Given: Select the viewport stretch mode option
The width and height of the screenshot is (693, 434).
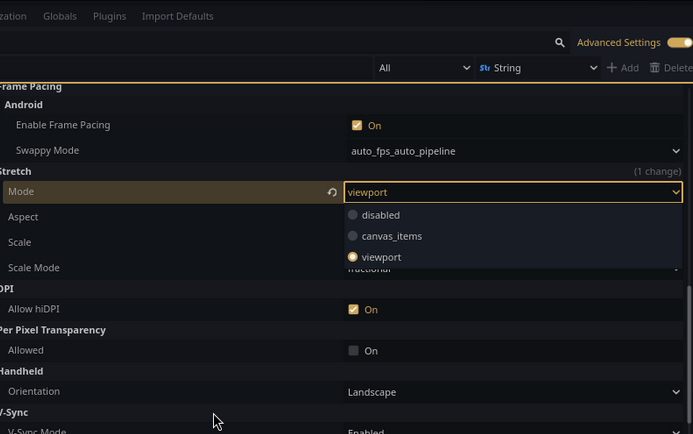Looking at the screenshot, I should (381, 257).
